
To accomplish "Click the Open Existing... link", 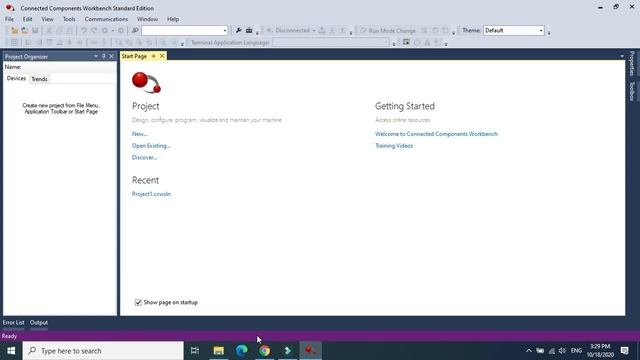I will click(151, 146).
